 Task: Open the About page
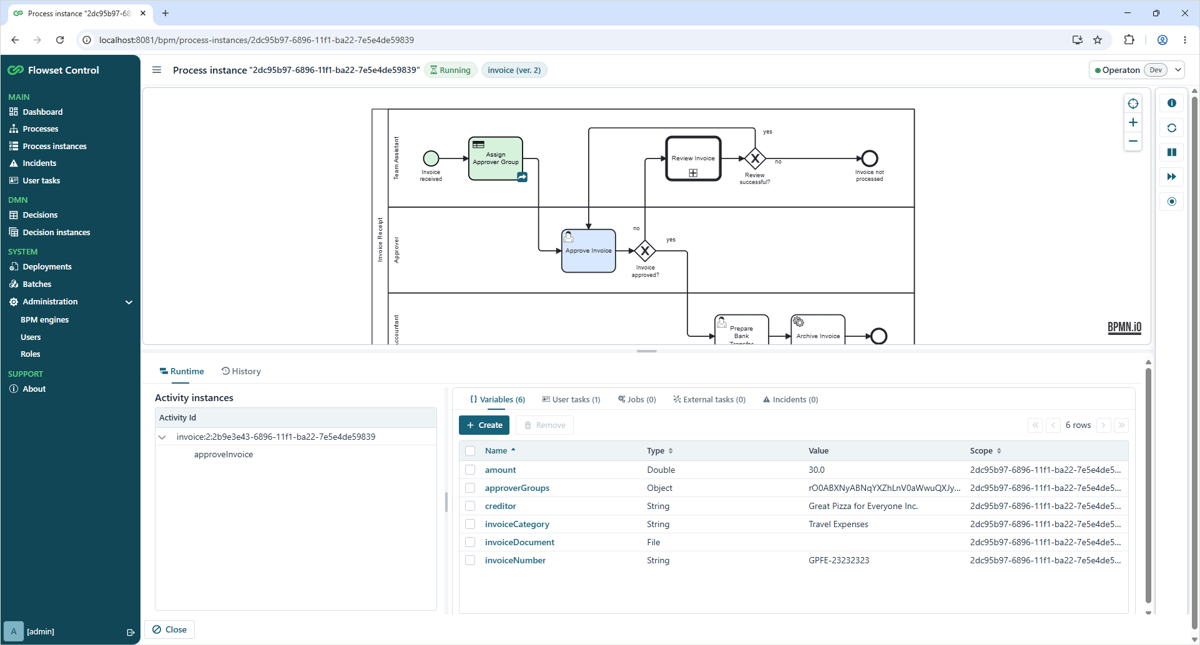pos(34,389)
